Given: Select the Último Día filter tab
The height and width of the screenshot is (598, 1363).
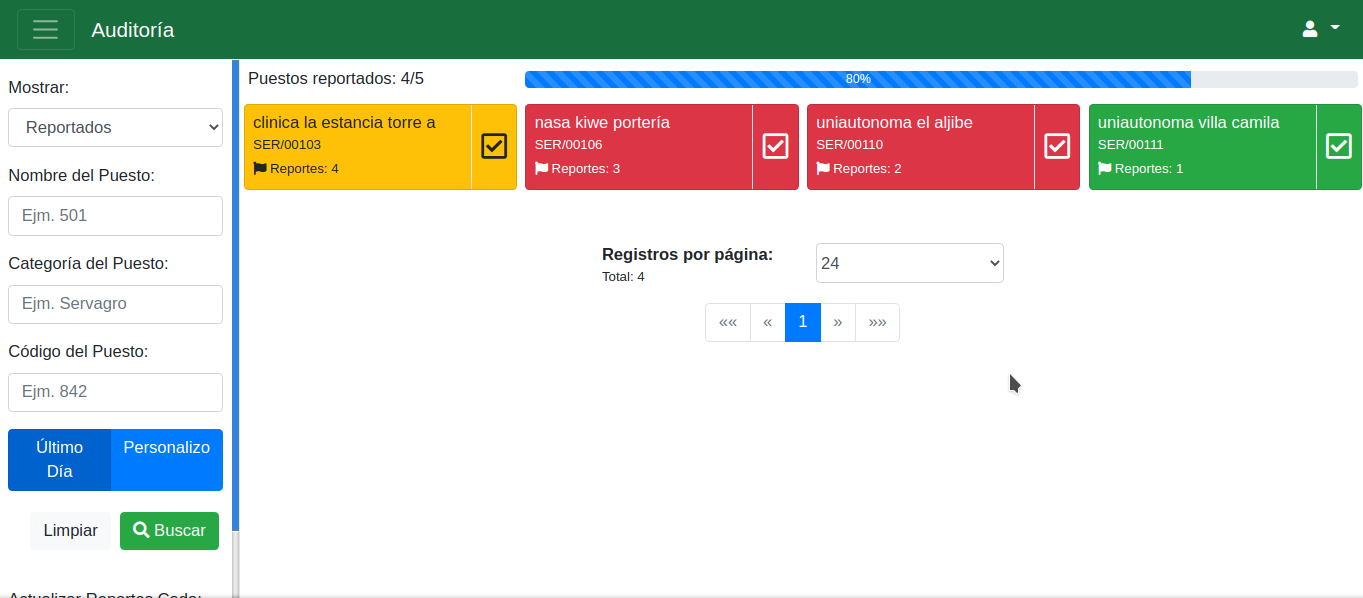Looking at the screenshot, I should (x=59, y=460).
